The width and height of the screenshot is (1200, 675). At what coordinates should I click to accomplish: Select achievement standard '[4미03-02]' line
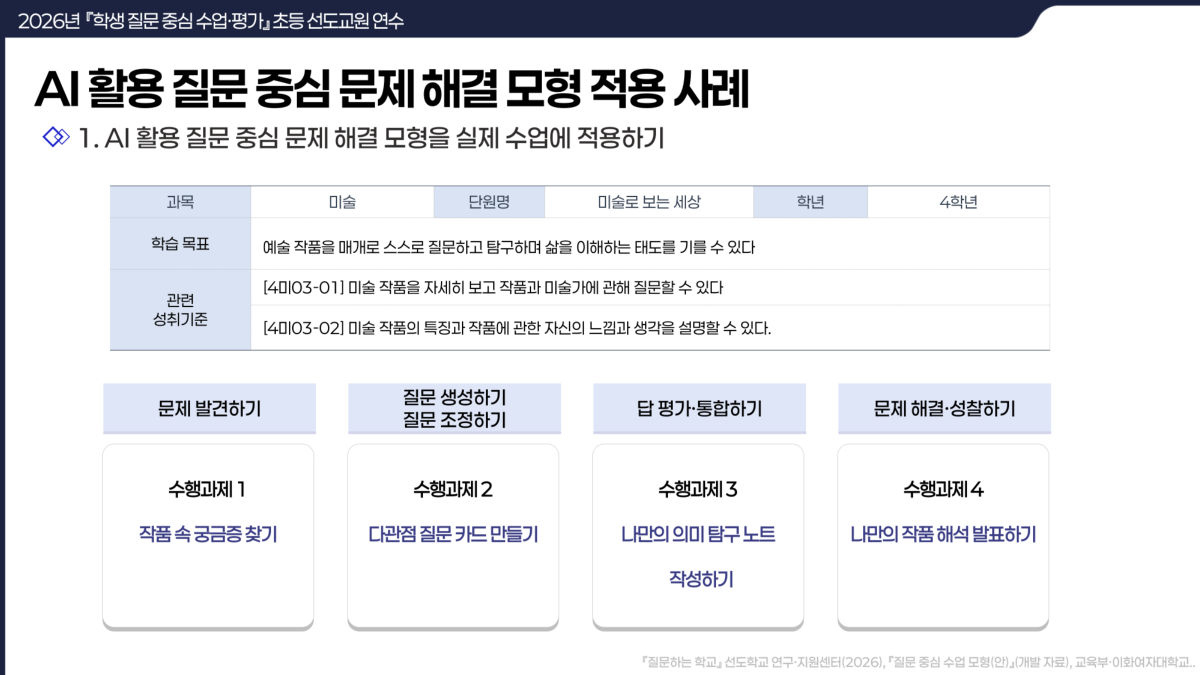(517, 328)
